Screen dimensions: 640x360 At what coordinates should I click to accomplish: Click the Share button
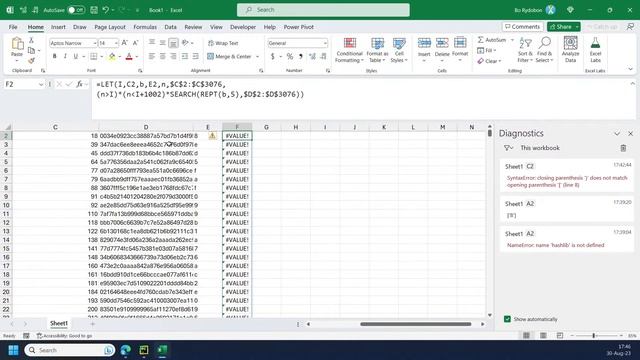[x=560, y=27]
